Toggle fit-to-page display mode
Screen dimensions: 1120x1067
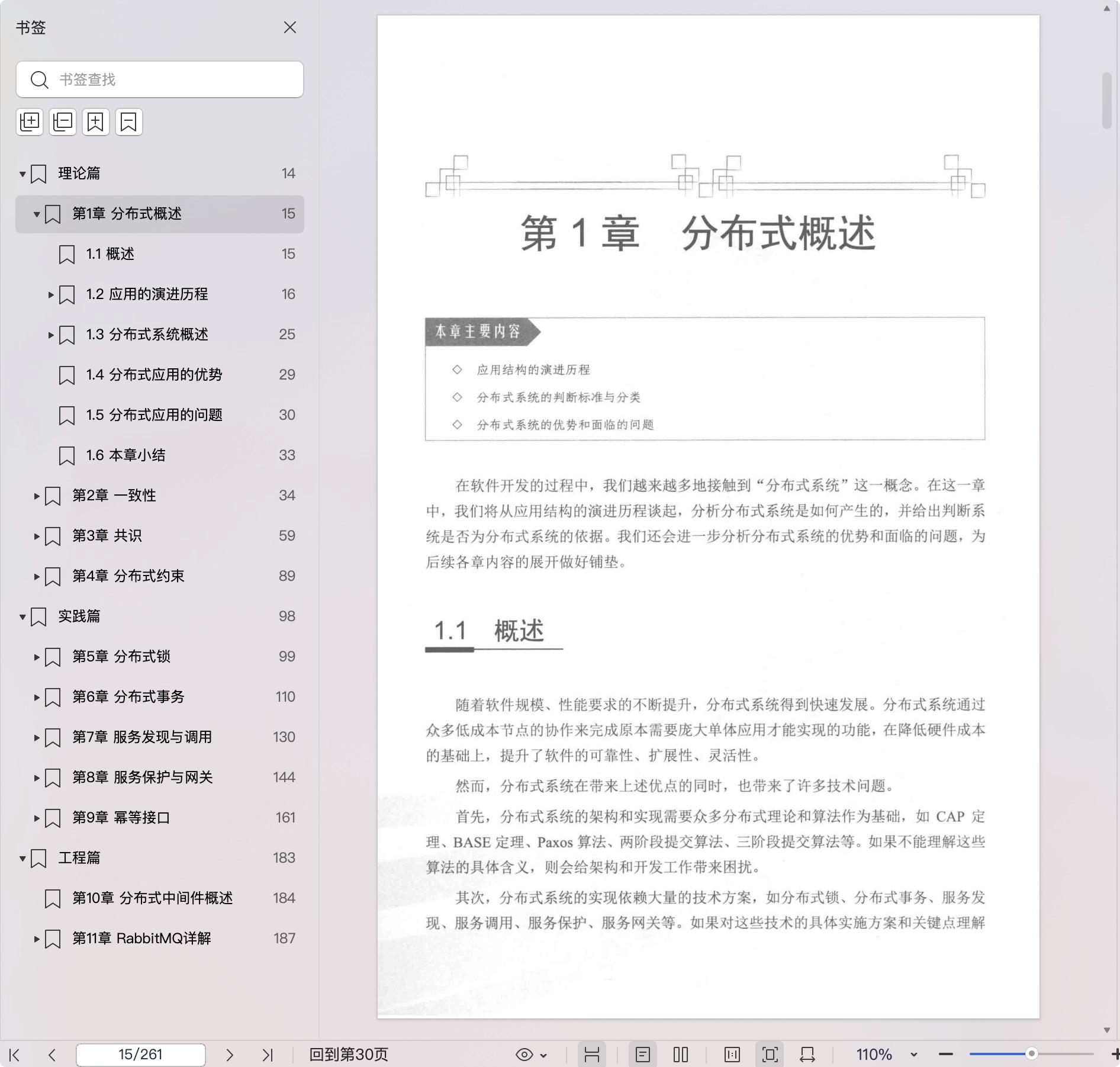click(x=770, y=1055)
